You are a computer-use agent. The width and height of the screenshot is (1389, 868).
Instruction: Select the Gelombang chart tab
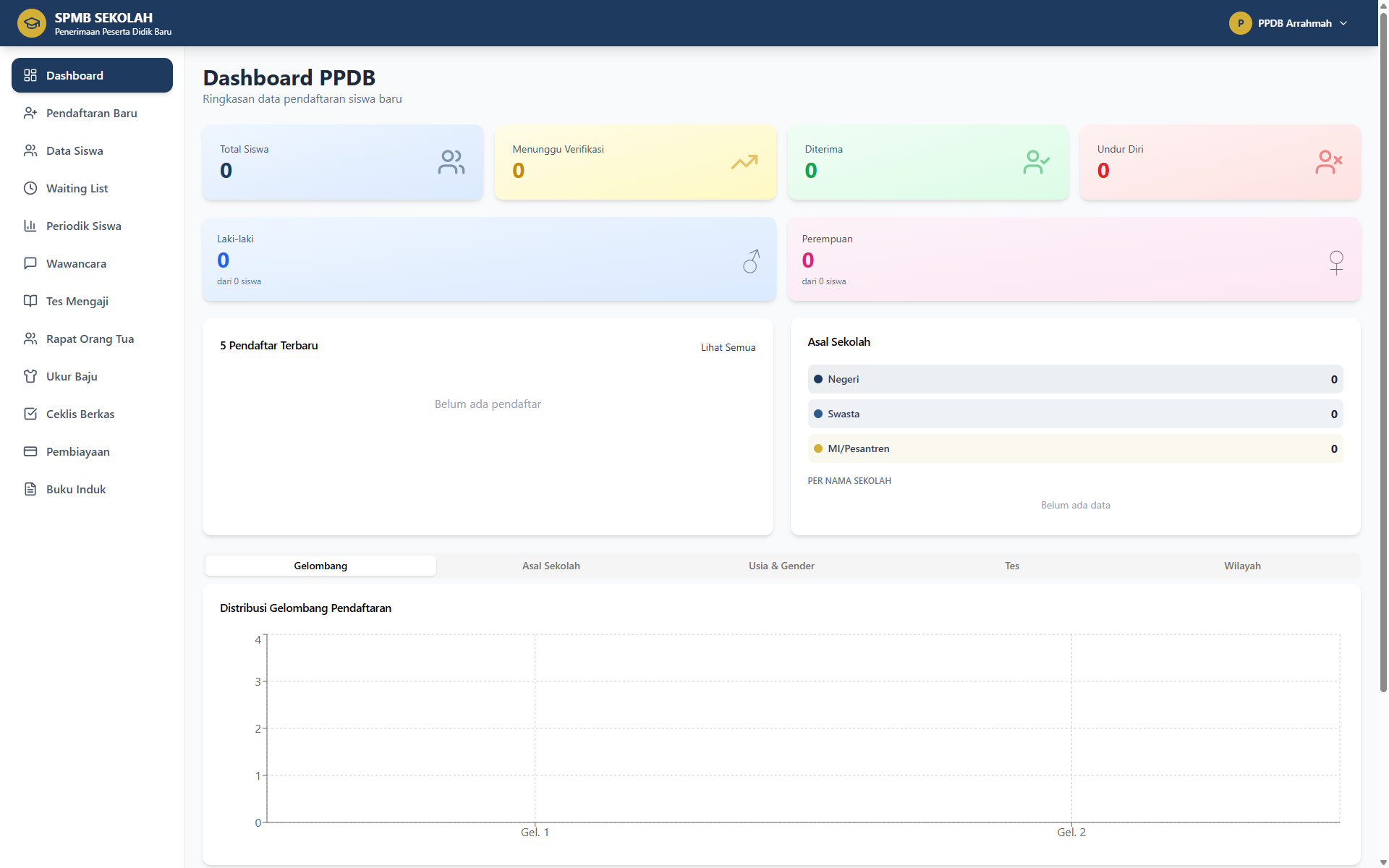[320, 566]
